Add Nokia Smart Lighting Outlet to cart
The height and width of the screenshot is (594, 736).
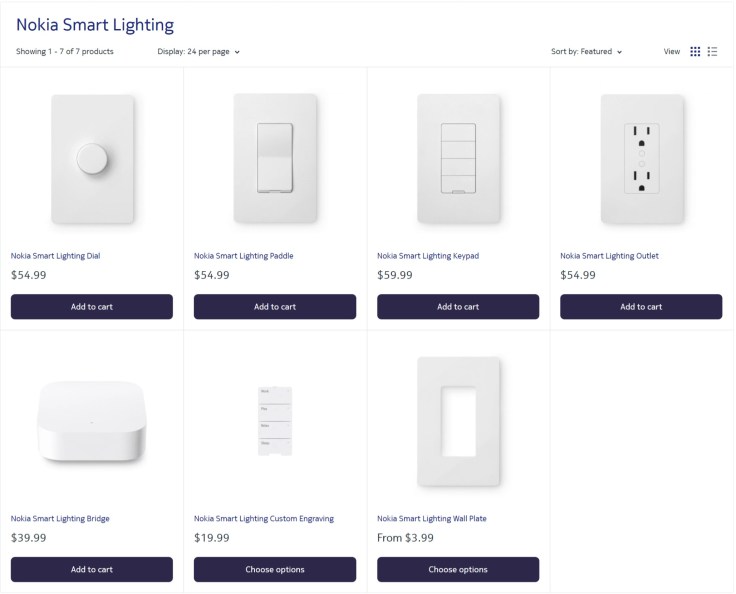pyautogui.click(x=641, y=307)
